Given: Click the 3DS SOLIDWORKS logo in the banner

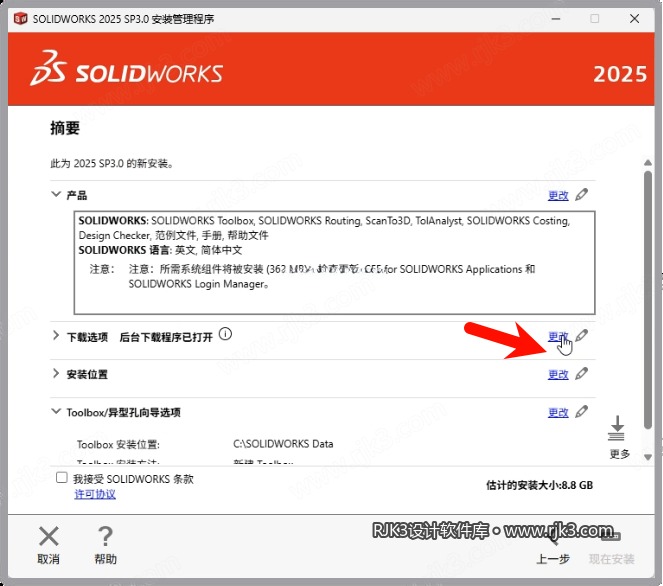Looking at the screenshot, I should pos(126,68).
